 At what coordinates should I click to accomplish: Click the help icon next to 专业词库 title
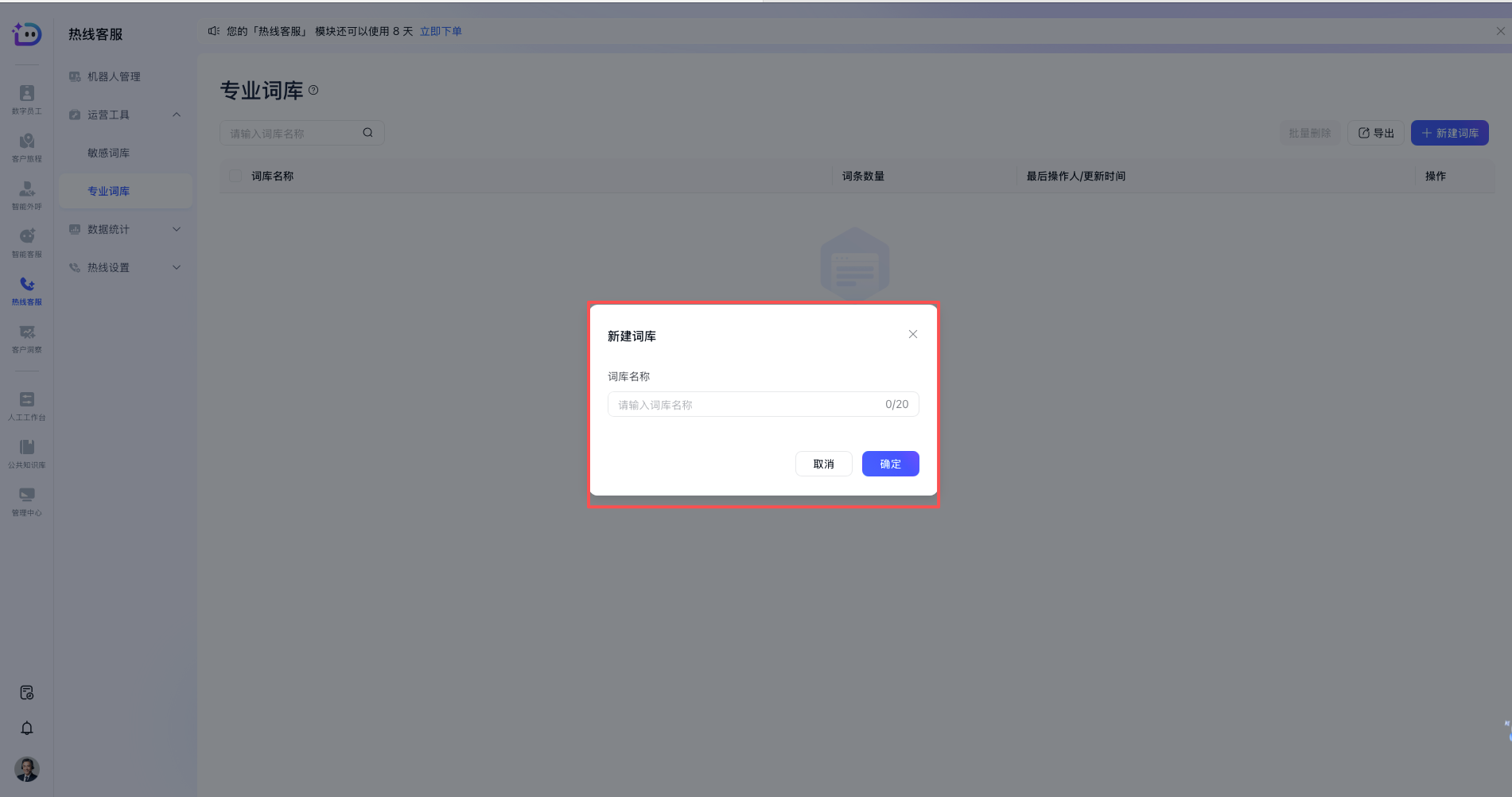point(313,91)
